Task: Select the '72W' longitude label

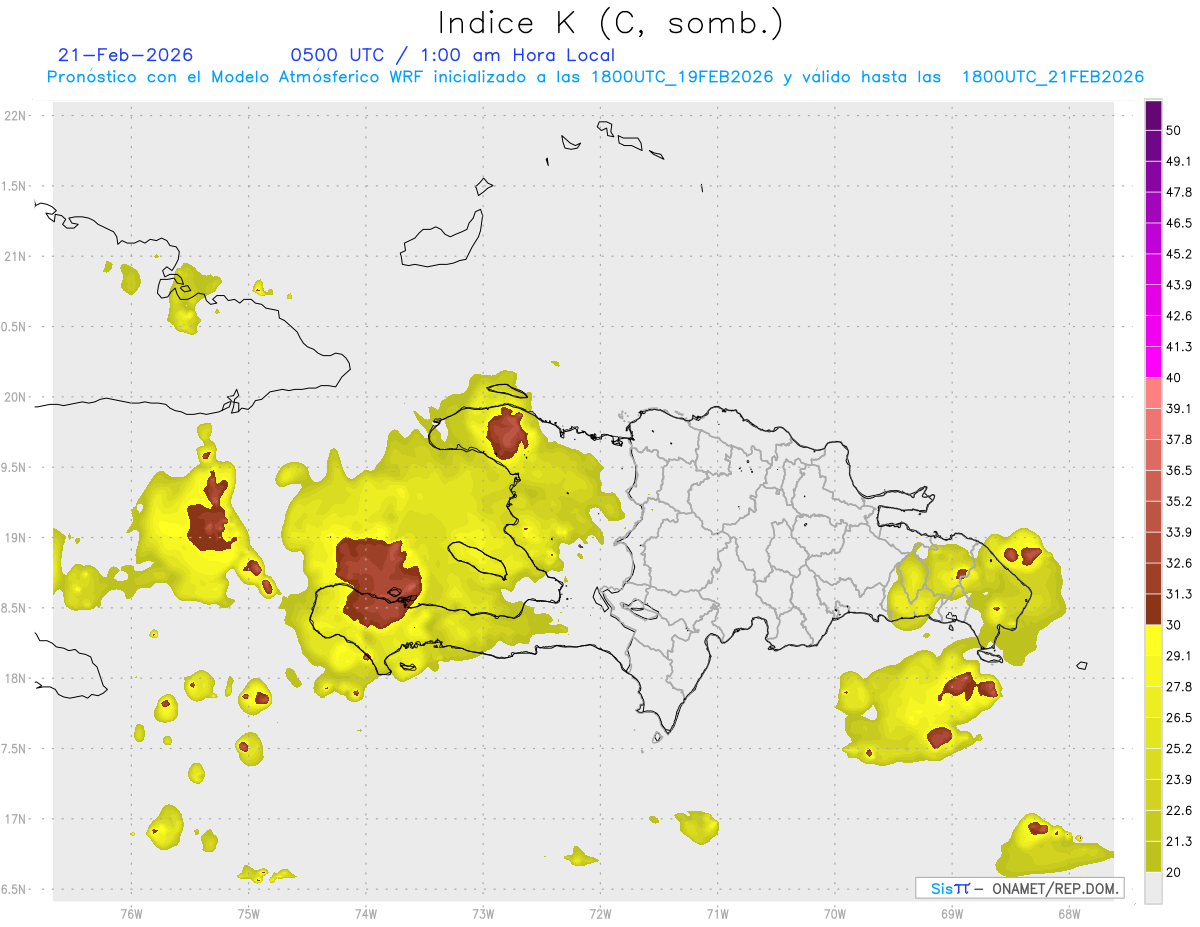Action: point(600,914)
